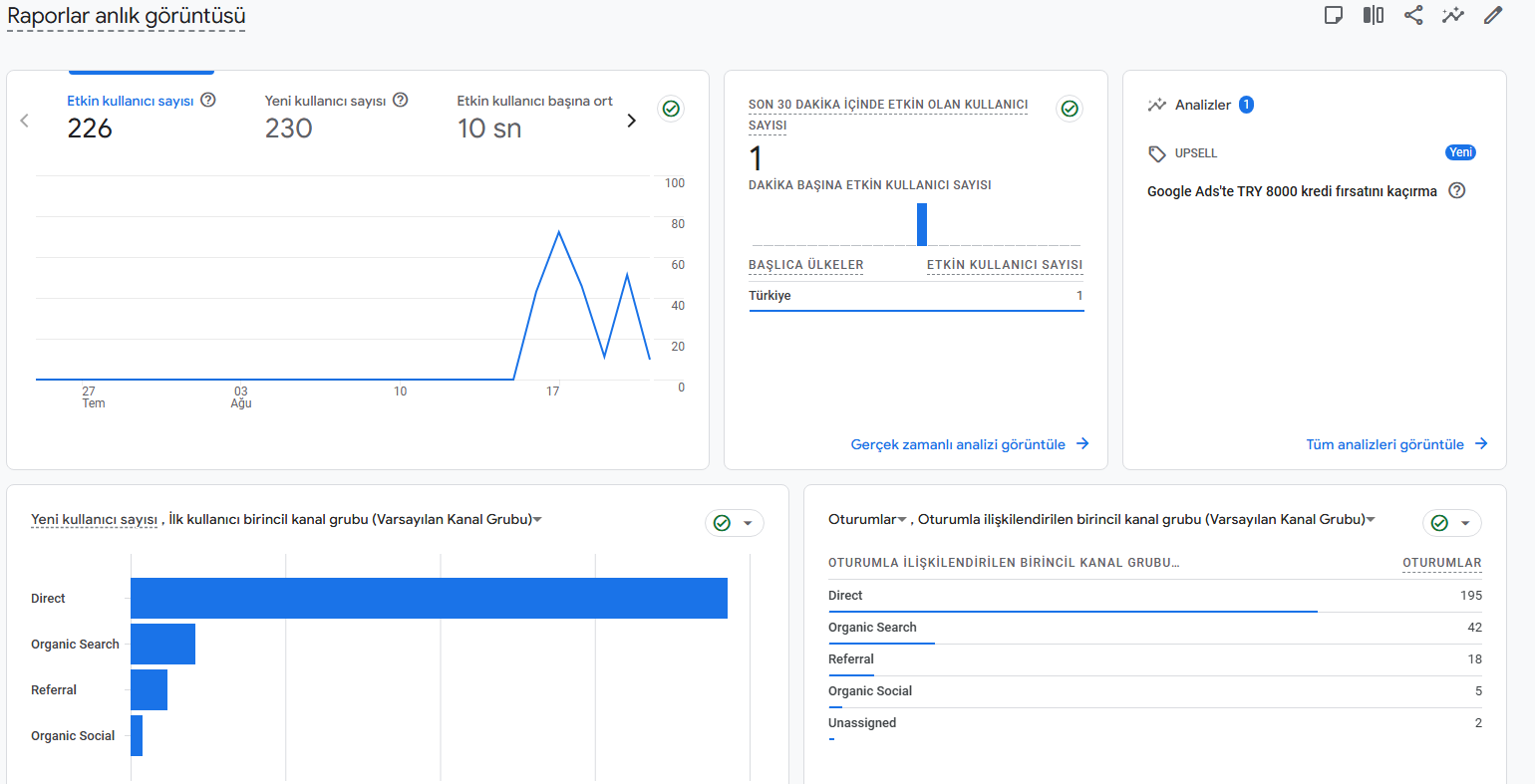Viewport: 1535px width, 784px height.
Task: Click the Raporlar anlık görüntüsü title
Action: (x=127, y=16)
